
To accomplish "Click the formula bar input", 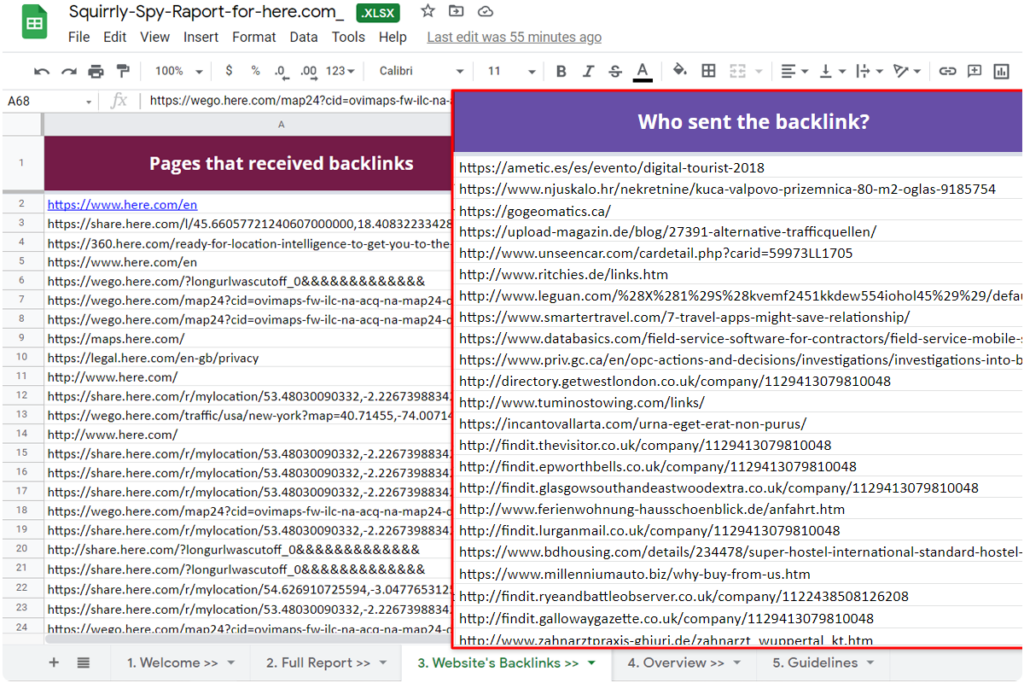I will point(299,101).
